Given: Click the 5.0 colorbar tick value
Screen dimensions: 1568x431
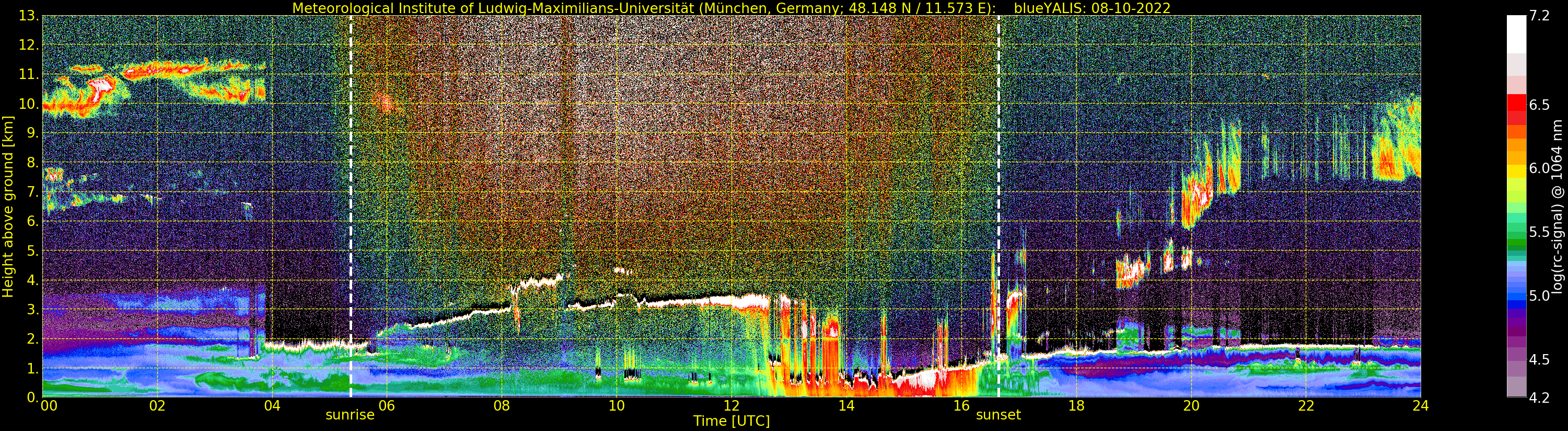Looking at the screenshot, I should [x=1539, y=296].
